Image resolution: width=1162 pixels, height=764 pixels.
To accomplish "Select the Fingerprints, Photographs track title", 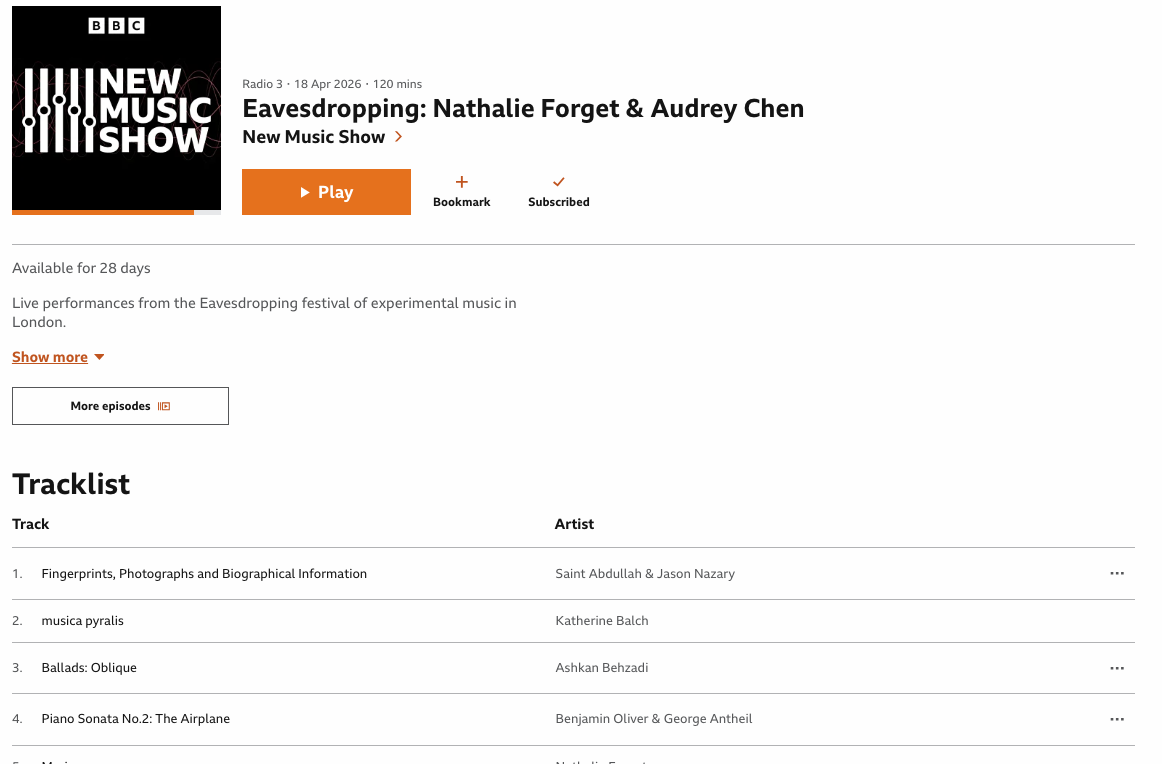I will [x=204, y=574].
